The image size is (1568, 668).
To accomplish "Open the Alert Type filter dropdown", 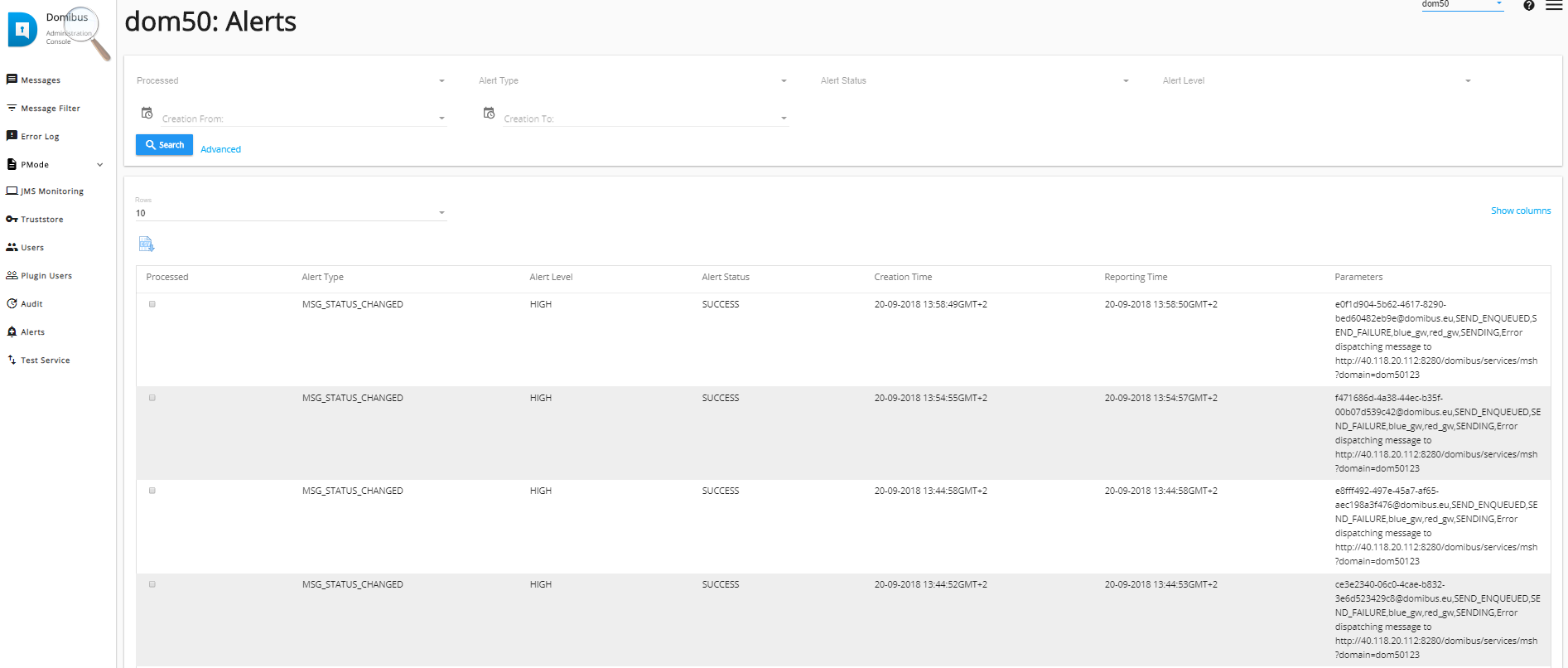I will [634, 80].
